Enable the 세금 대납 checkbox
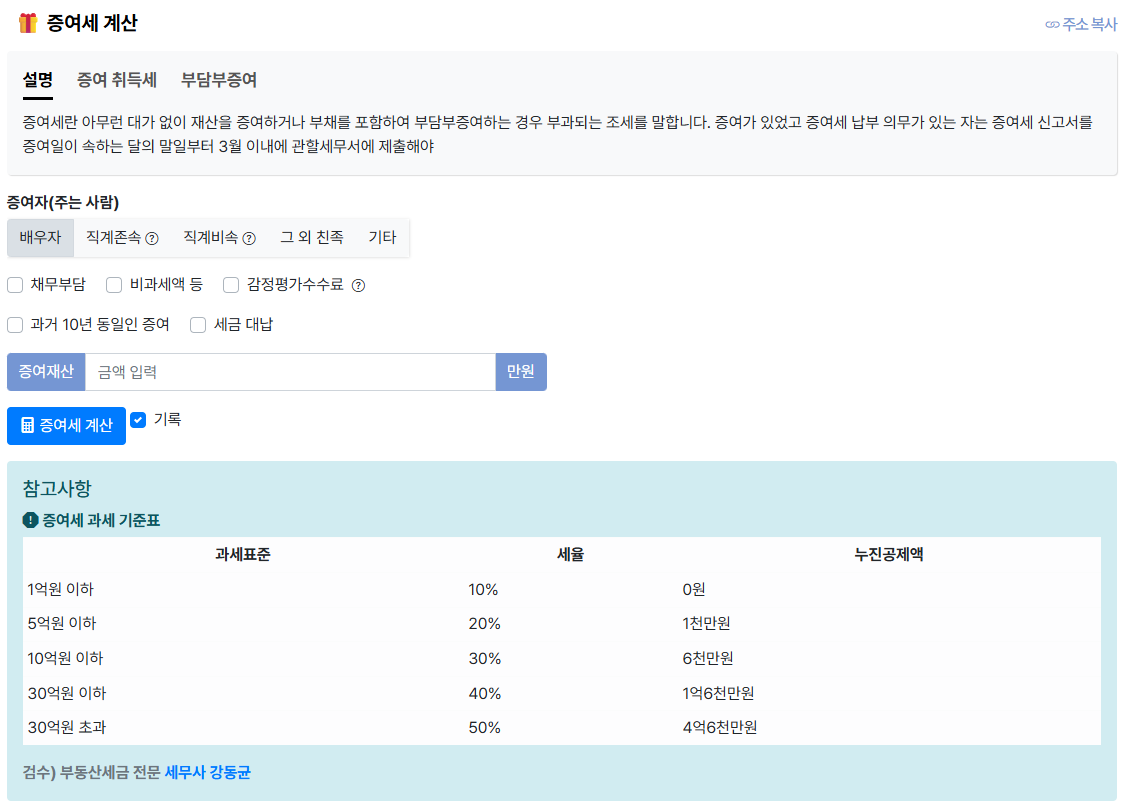The image size is (1126, 806). (x=197, y=325)
